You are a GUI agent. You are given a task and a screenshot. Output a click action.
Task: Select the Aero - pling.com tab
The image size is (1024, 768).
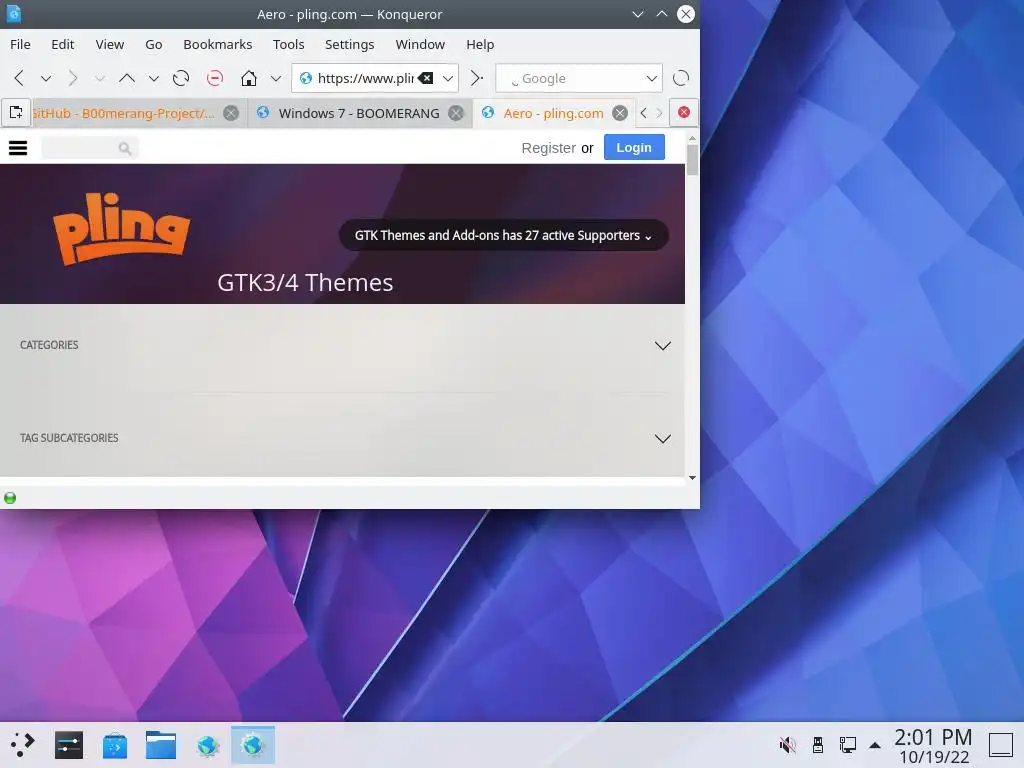(552, 113)
